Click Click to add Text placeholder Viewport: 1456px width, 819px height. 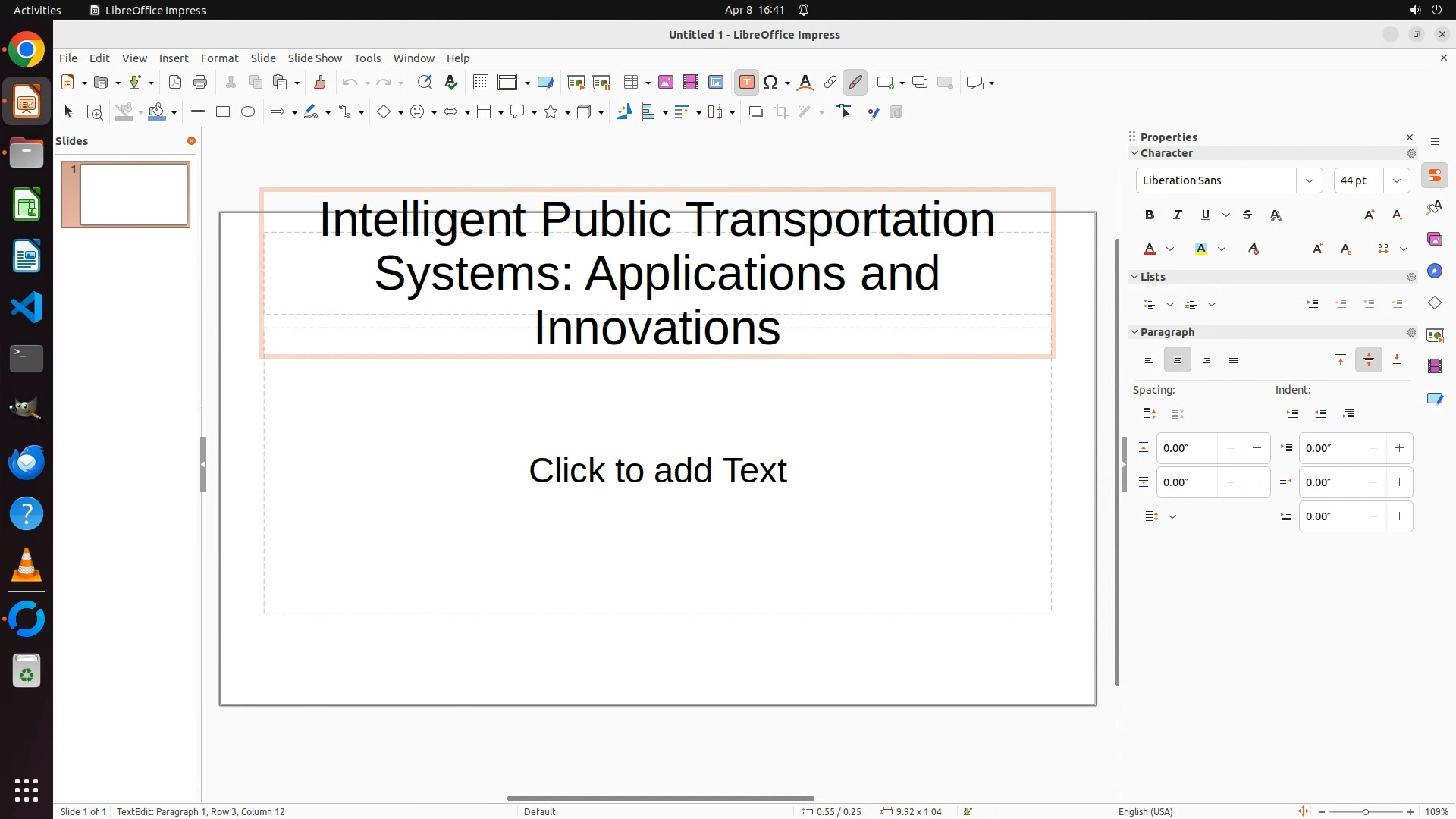[x=657, y=470]
